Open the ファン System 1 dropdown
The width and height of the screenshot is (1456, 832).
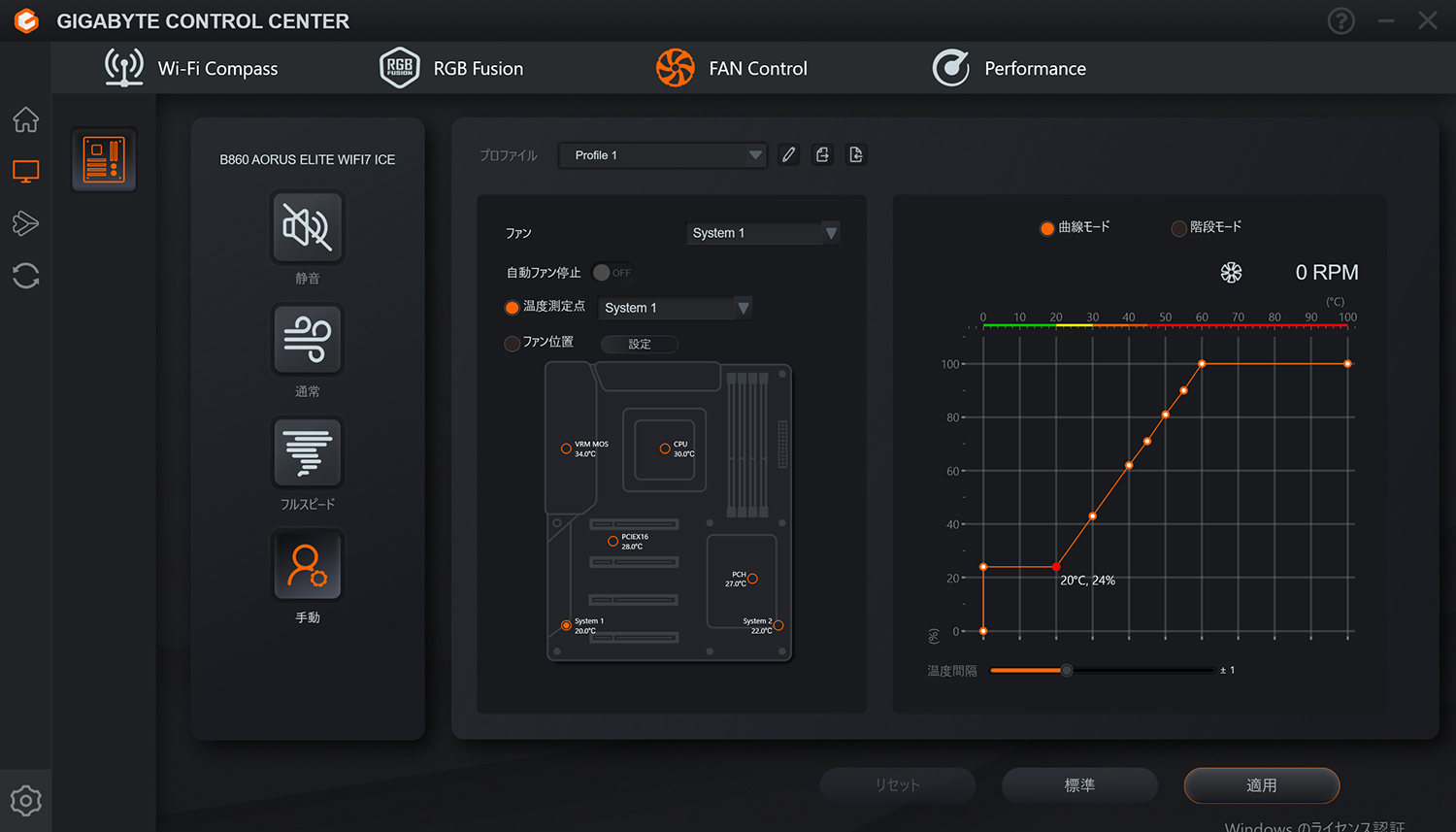pyautogui.click(x=763, y=233)
